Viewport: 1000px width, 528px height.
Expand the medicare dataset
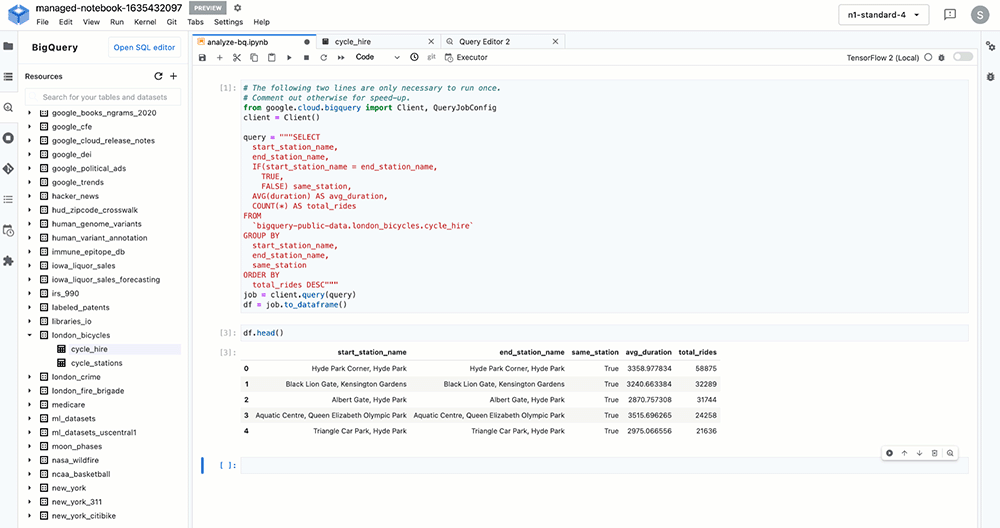[x=29, y=405]
